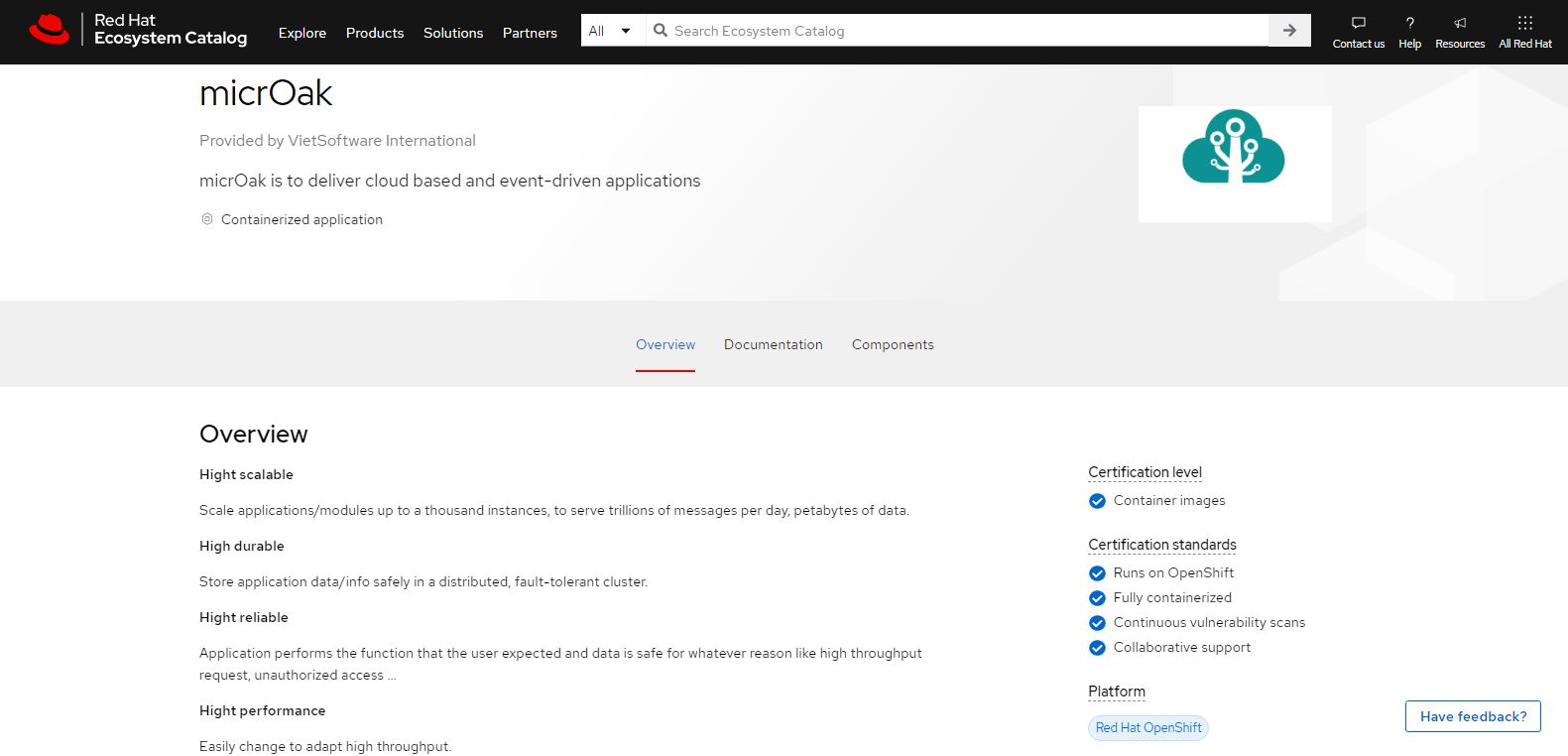Open the Contact us chat icon
Image resolution: width=1568 pixels, height=756 pixels.
(x=1358, y=23)
